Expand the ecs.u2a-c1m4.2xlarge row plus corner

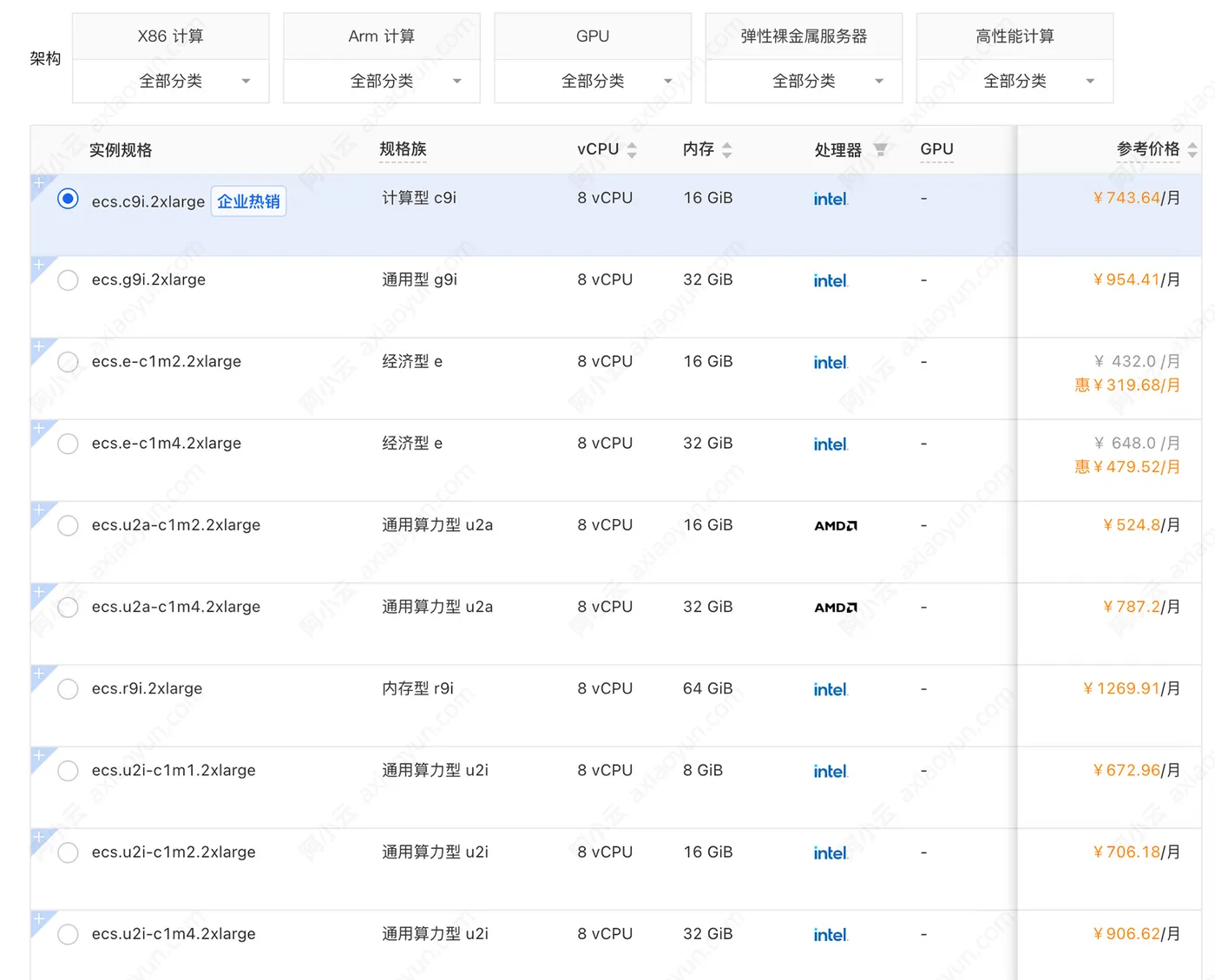(39, 592)
